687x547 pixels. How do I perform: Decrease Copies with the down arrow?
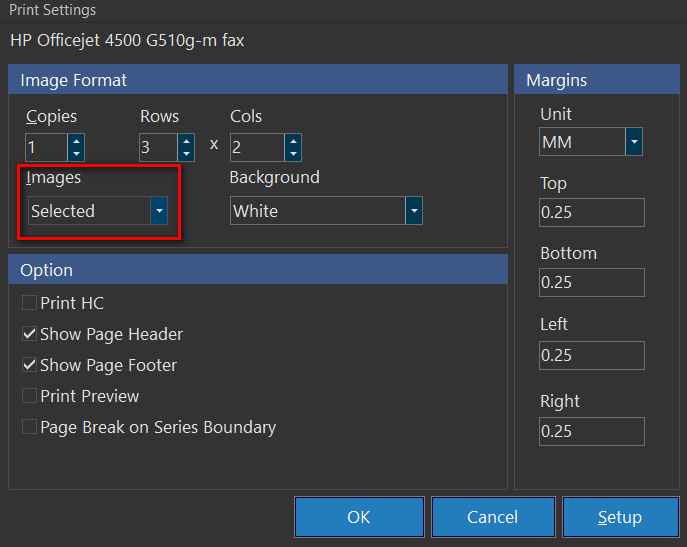[x=76, y=154]
